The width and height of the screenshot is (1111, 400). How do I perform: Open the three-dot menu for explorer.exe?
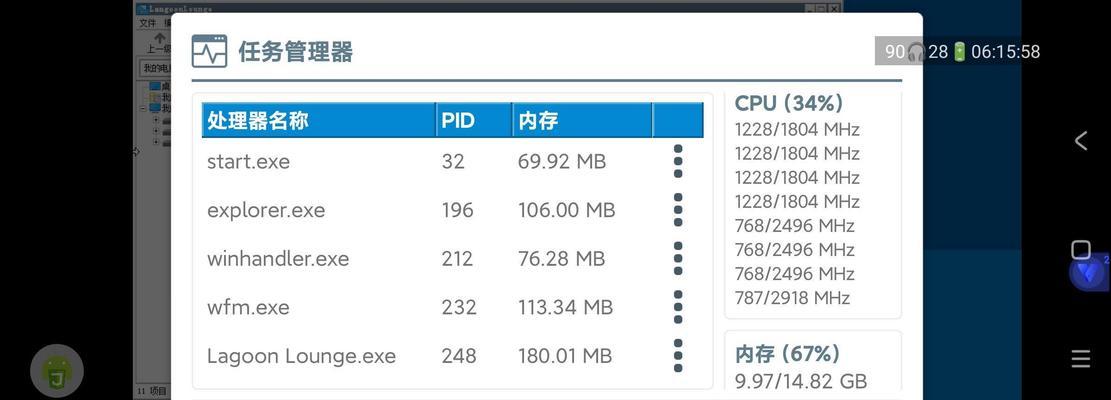678,210
